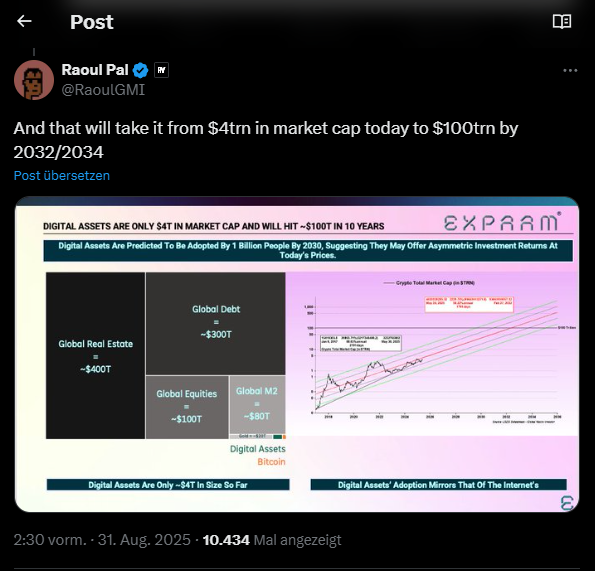Click the Global Equities ~$100T block
Image resolution: width=595 pixels, height=571 pixels.
tap(187, 407)
